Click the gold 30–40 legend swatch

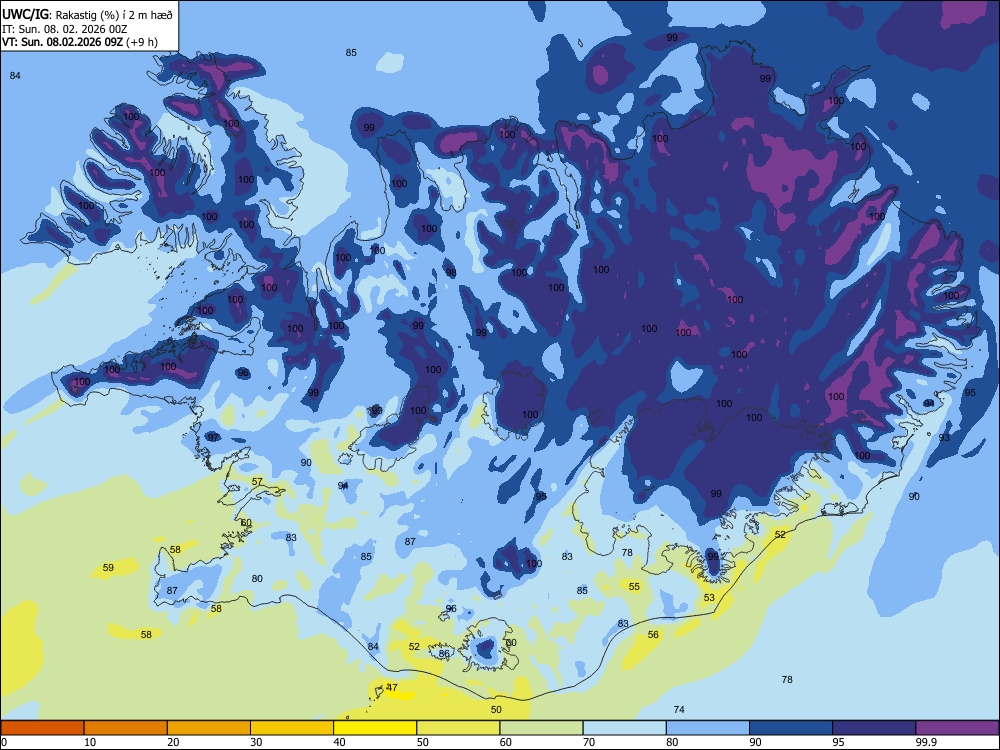(292, 728)
